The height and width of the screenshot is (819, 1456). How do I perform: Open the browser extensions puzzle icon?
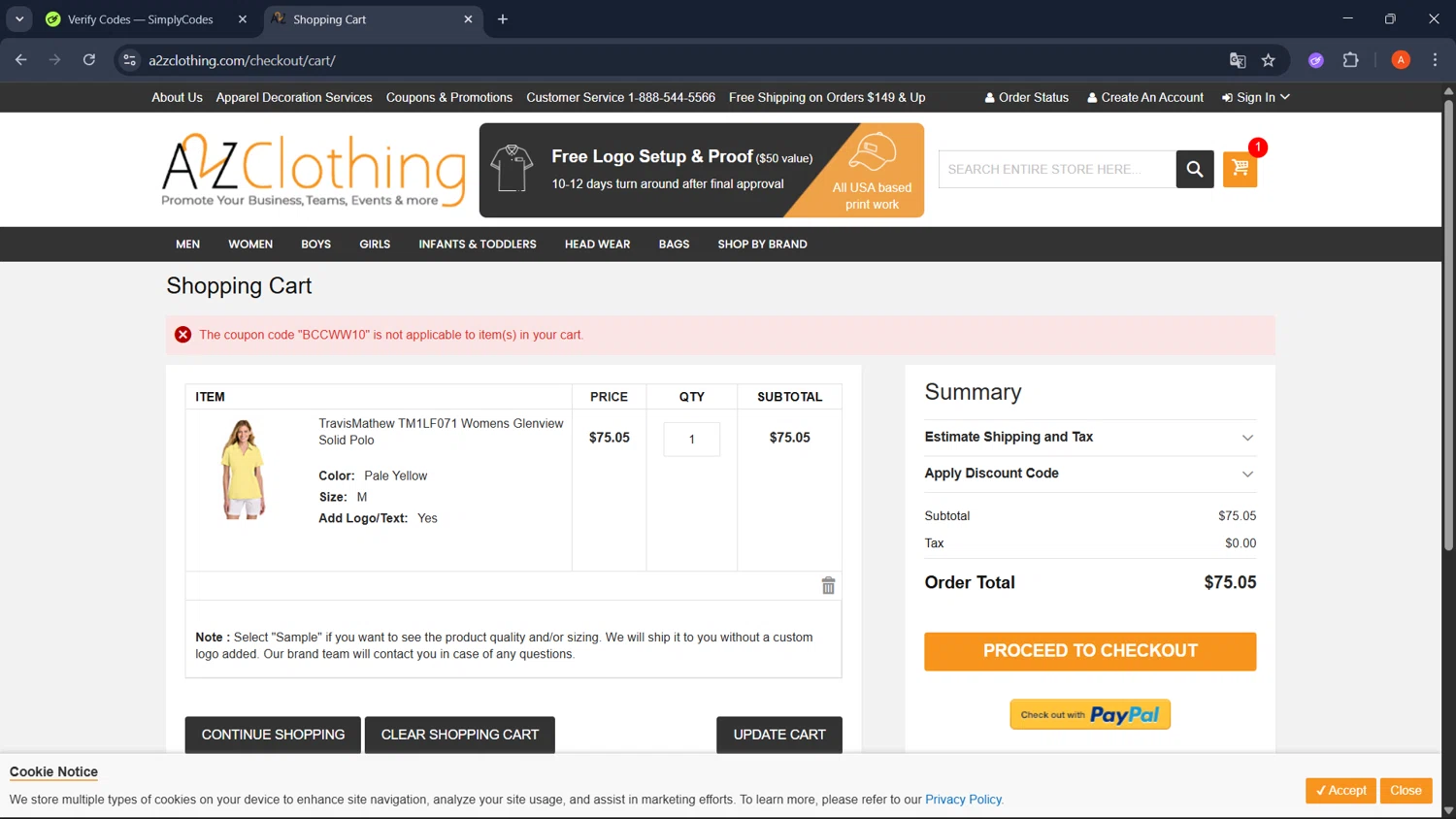[1350, 60]
